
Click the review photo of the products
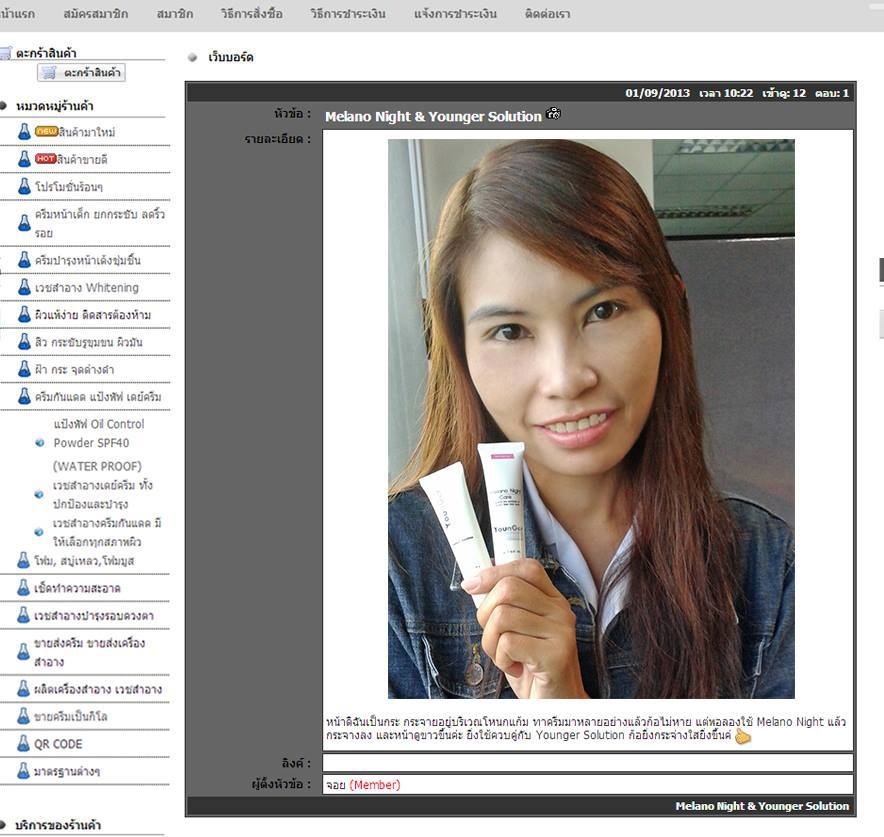pyautogui.click(x=591, y=419)
